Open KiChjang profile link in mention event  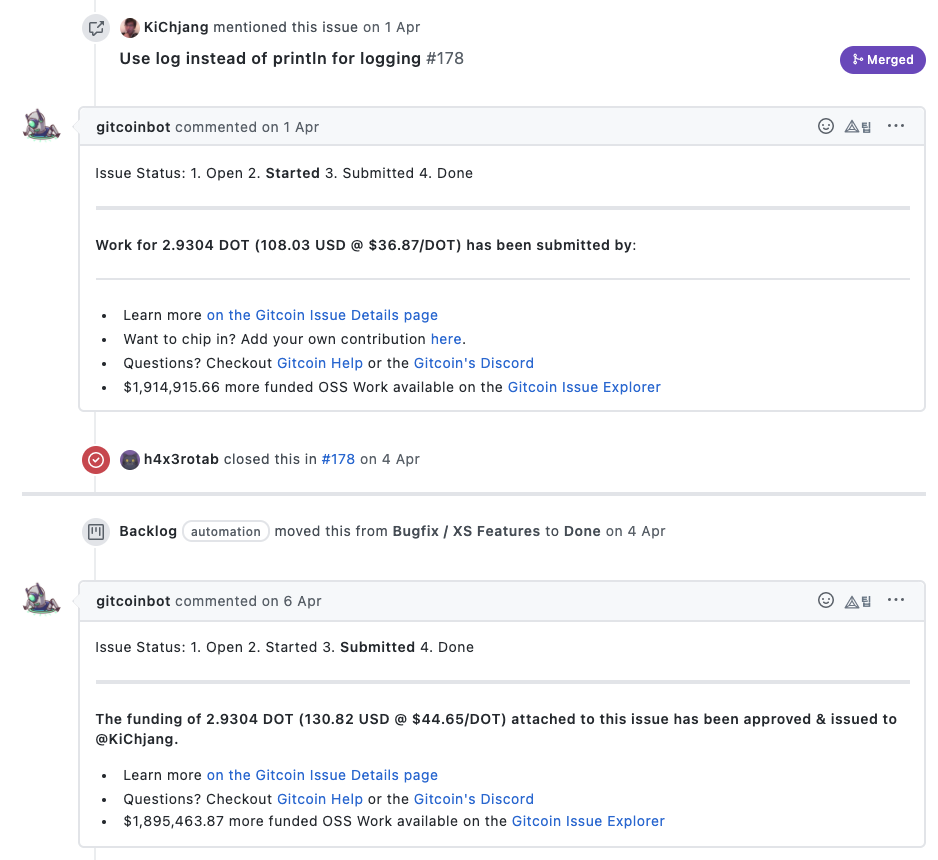[x=176, y=28]
